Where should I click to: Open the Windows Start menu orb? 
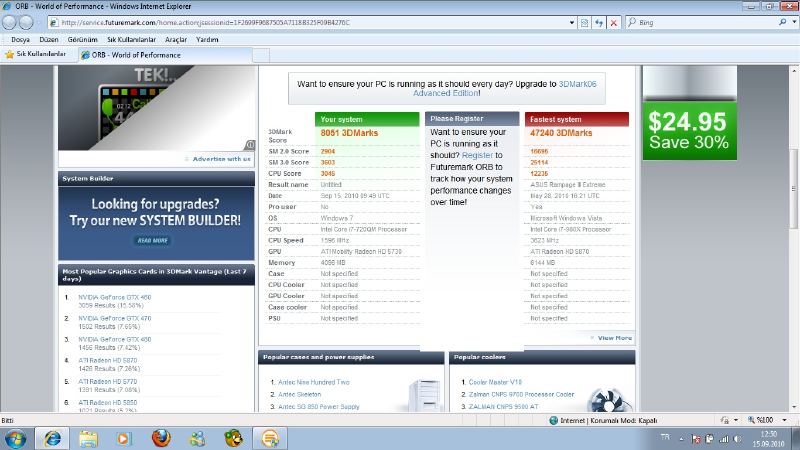click(x=15, y=439)
